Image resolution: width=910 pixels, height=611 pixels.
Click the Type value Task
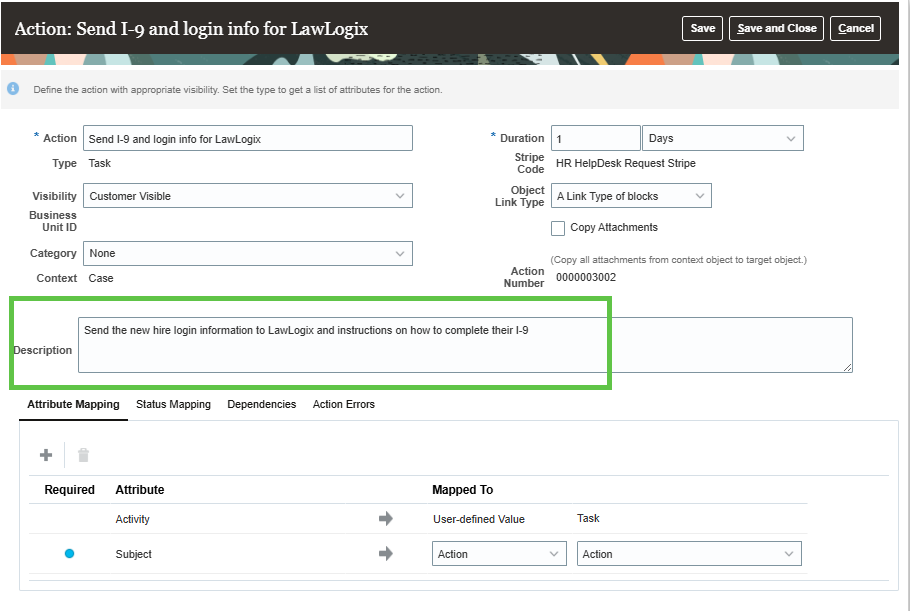[x=99, y=164]
